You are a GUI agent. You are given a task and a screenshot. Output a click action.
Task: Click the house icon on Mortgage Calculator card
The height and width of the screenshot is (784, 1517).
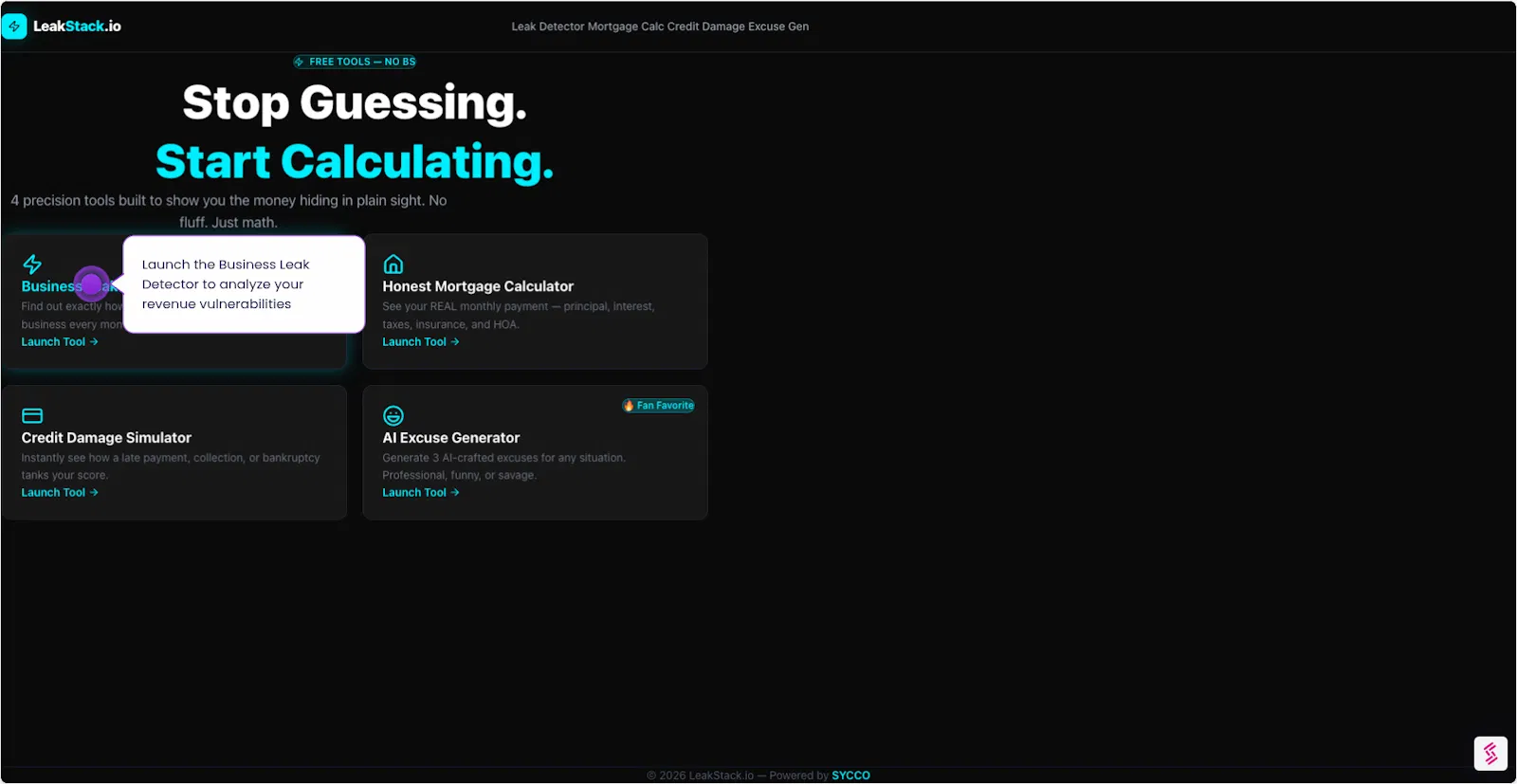(x=393, y=264)
